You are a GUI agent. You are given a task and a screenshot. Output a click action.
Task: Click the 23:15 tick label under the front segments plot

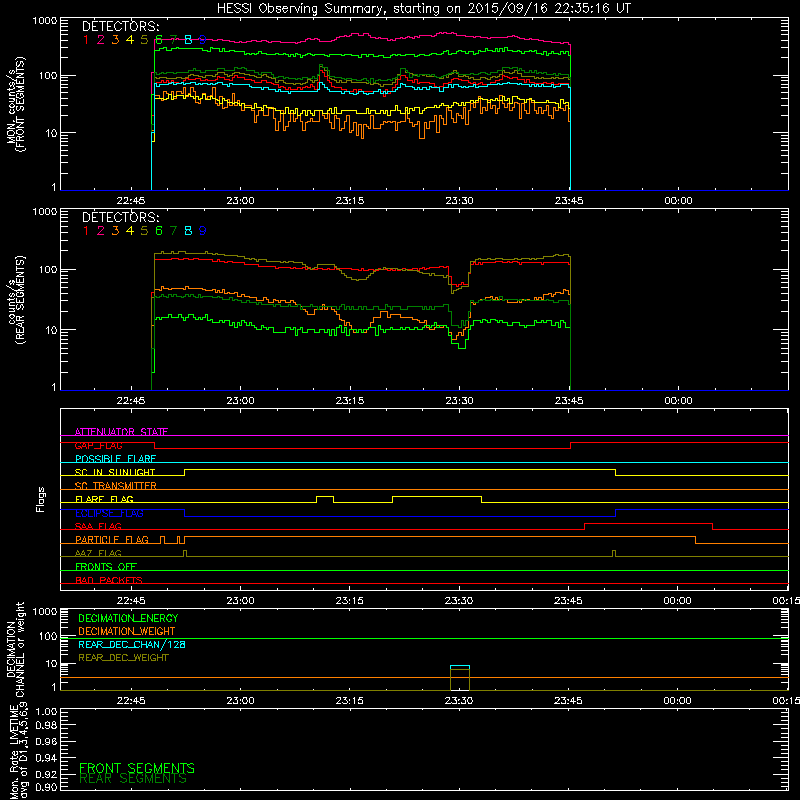point(350,201)
